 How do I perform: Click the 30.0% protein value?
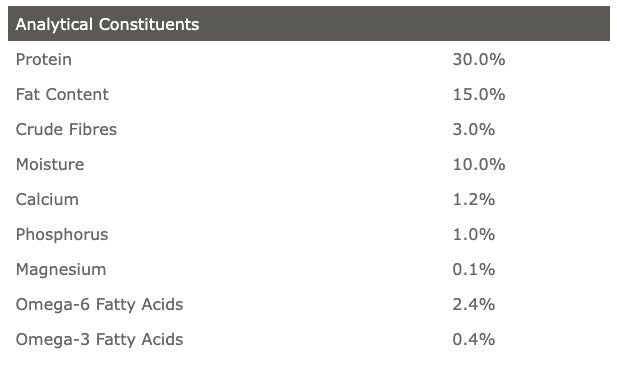pyautogui.click(x=479, y=60)
